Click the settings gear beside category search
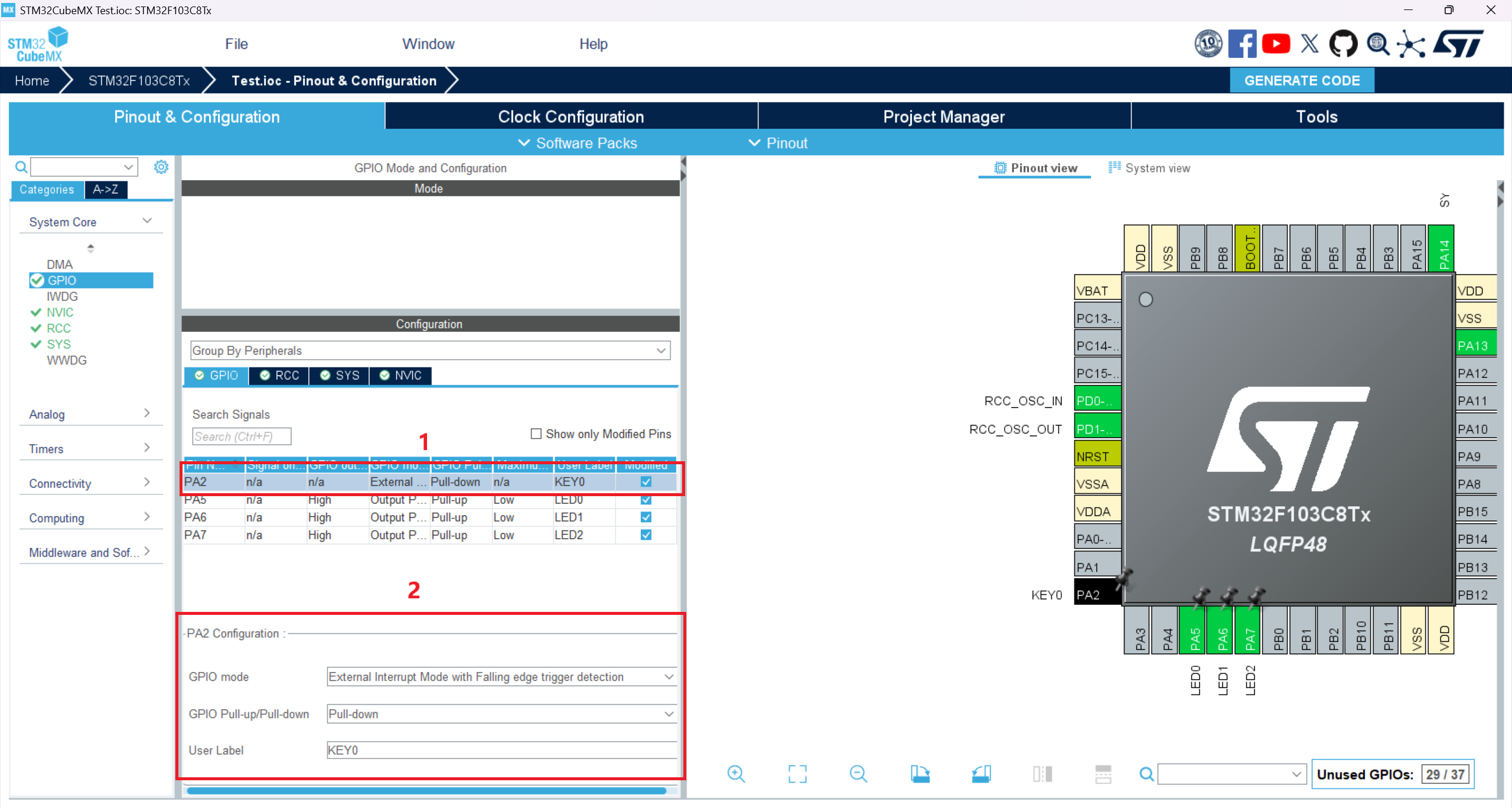The height and width of the screenshot is (808, 1512). tap(161, 167)
